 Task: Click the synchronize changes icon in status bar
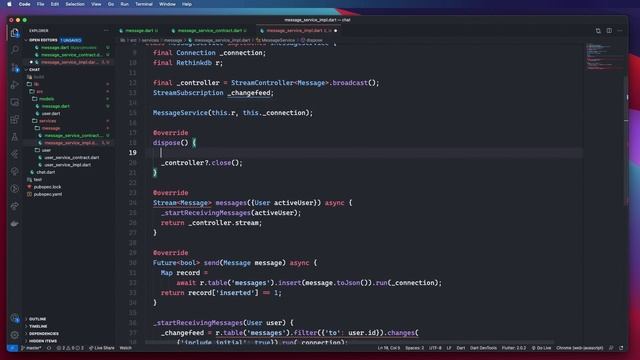coord(49,348)
